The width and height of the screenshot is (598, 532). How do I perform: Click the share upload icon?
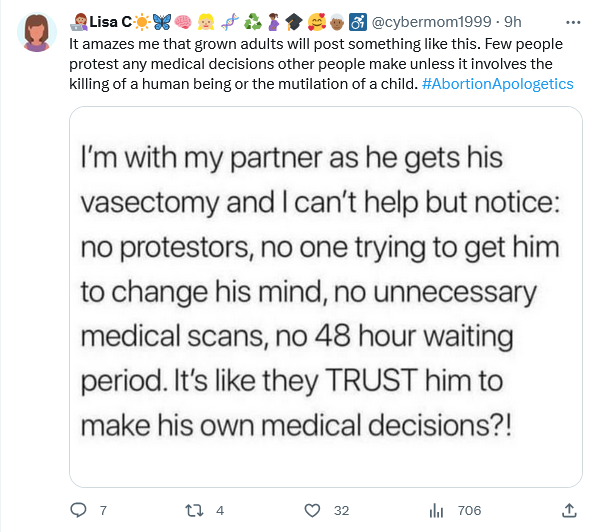click(569, 510)
